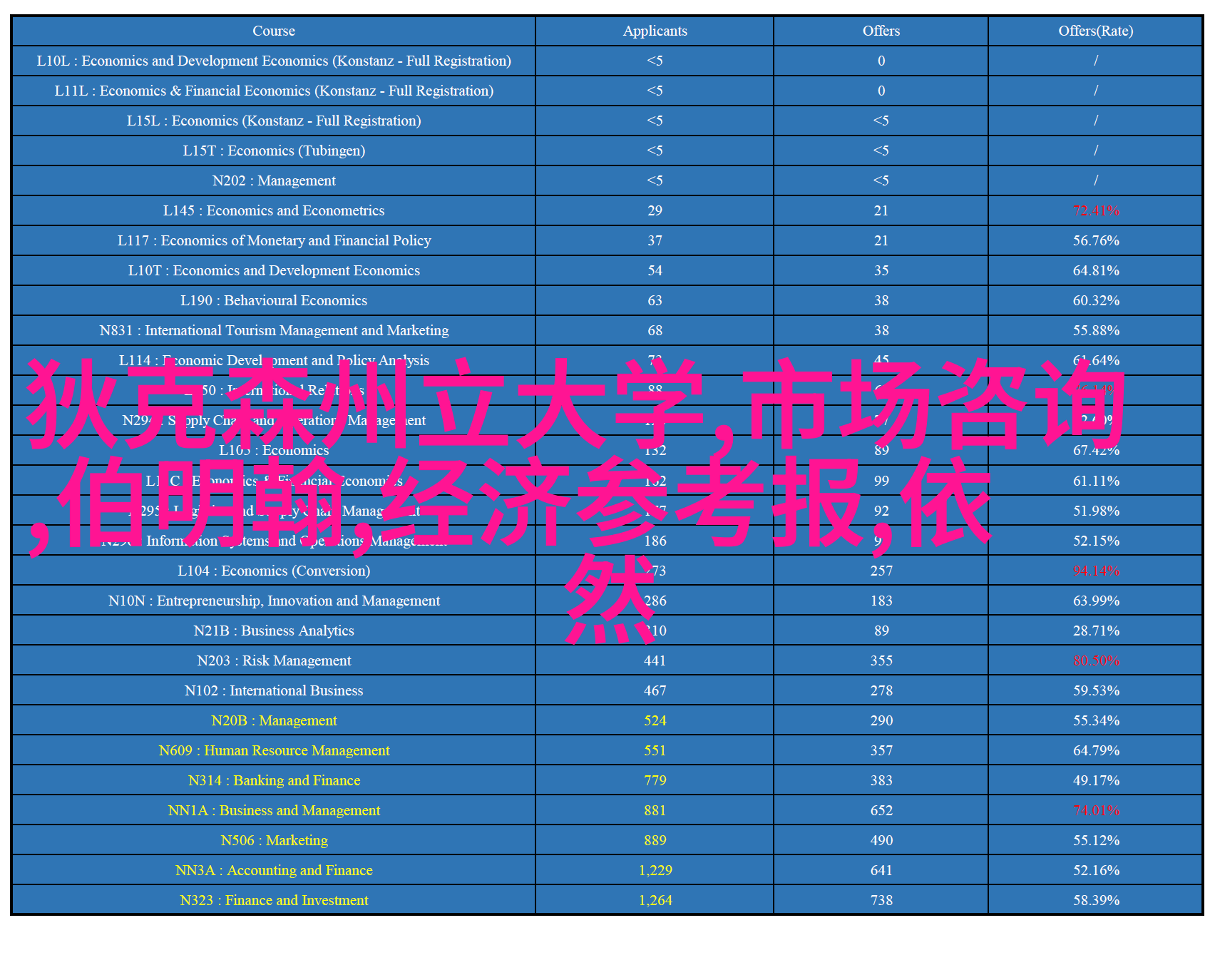Image resolution: width=1220 pixels, height=980 pixels.
Task: Click applicants value 37
Action: click(x=655, y=240)
